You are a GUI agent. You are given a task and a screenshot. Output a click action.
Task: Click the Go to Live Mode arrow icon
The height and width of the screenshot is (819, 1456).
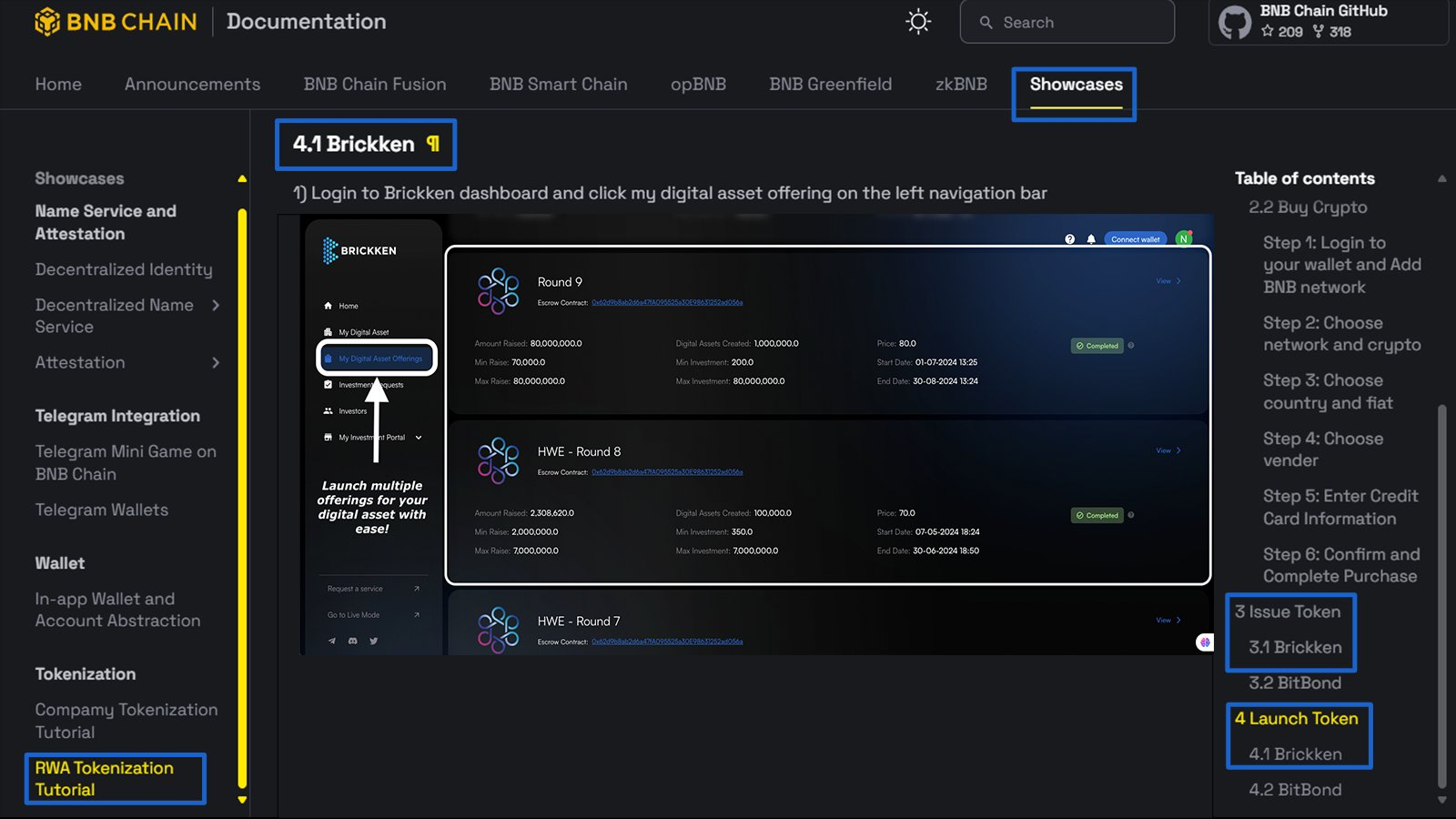(417, 615)
